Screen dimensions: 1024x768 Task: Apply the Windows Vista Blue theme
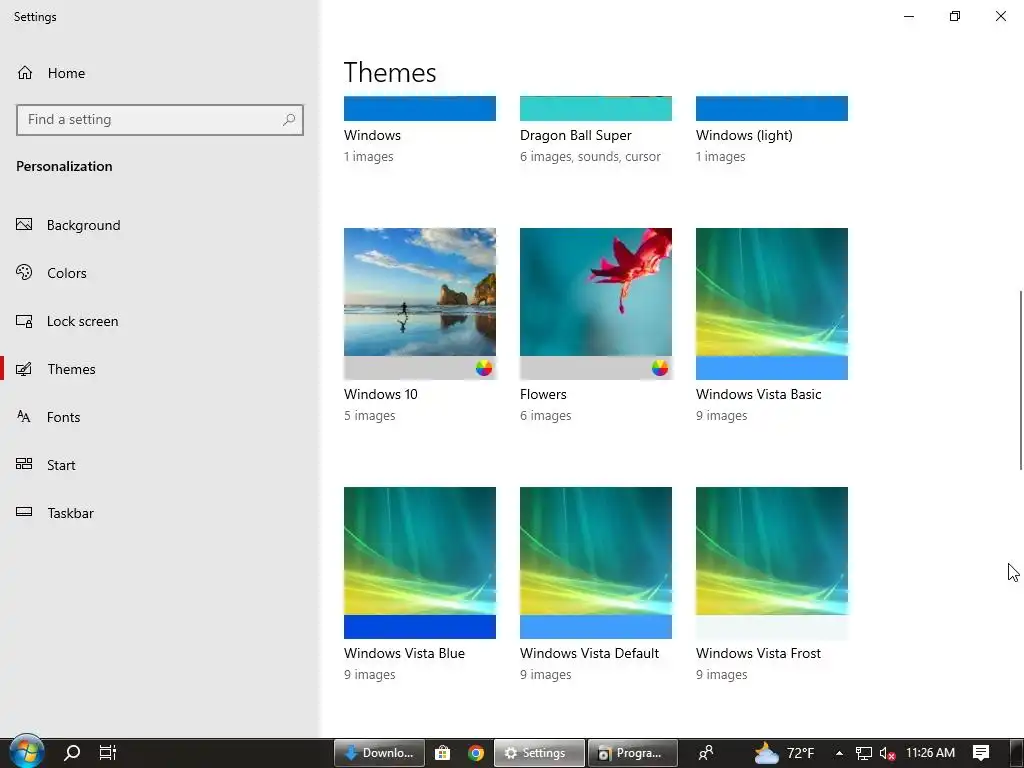pos(420,563)
